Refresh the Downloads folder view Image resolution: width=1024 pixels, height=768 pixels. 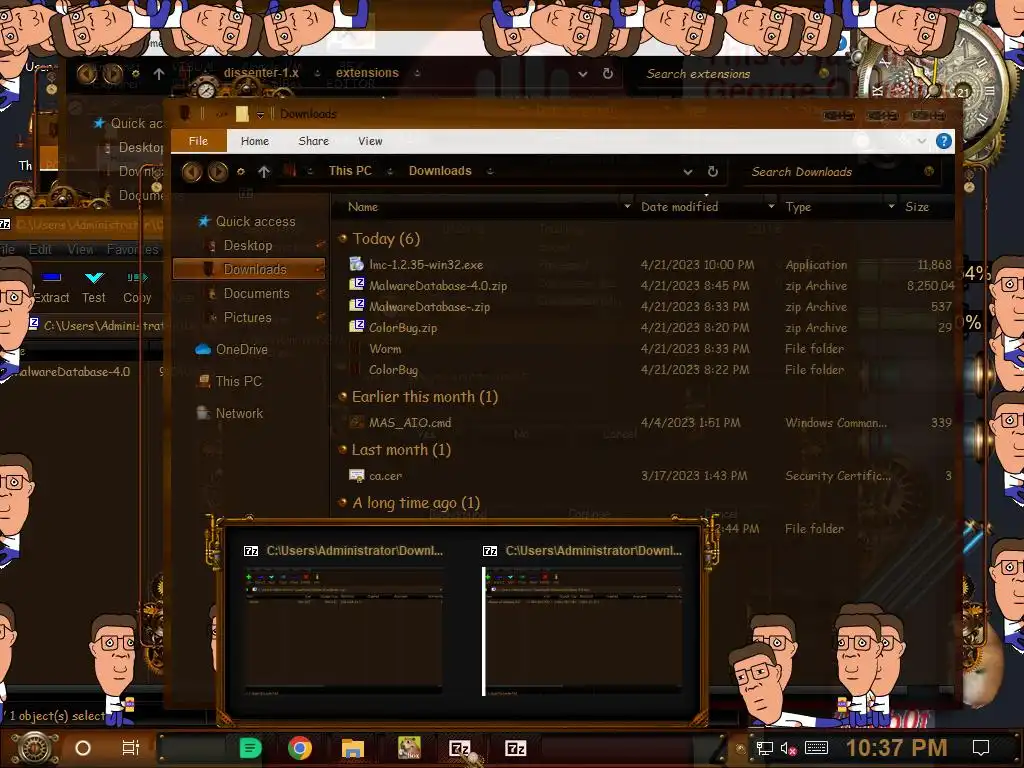[x=712, y=172]
